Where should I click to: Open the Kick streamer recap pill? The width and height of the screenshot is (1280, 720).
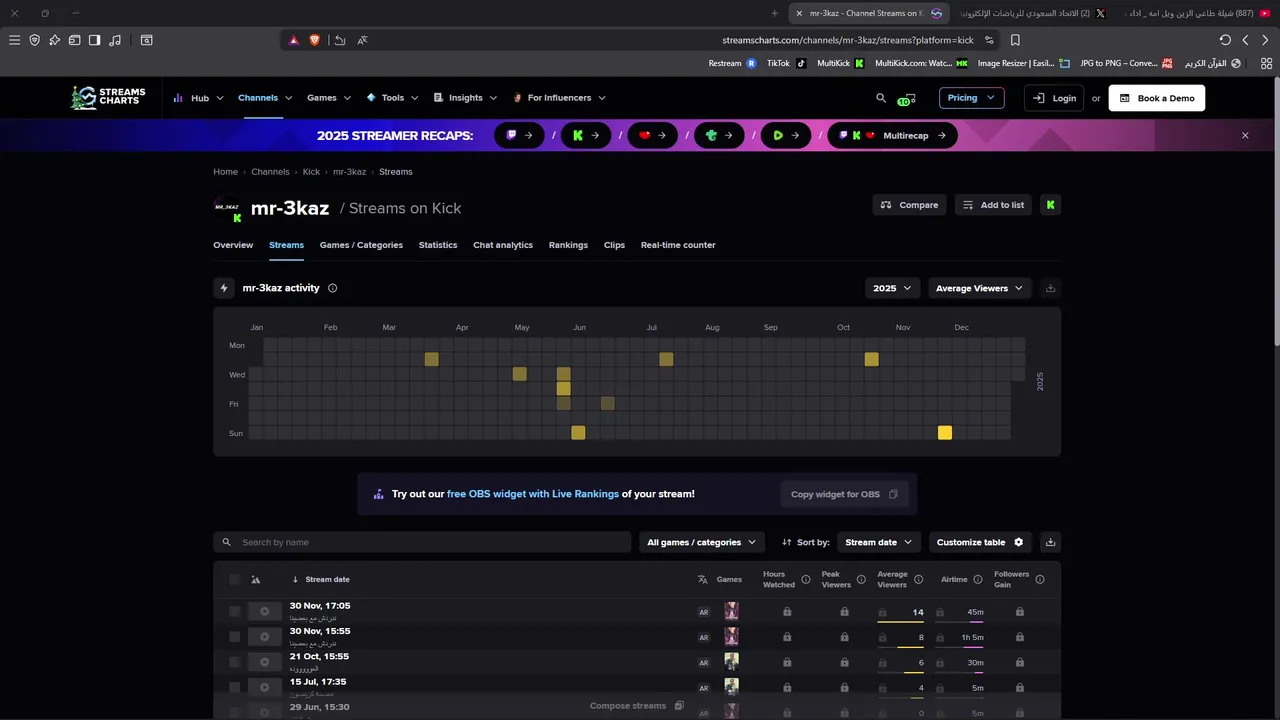(586, 135)
